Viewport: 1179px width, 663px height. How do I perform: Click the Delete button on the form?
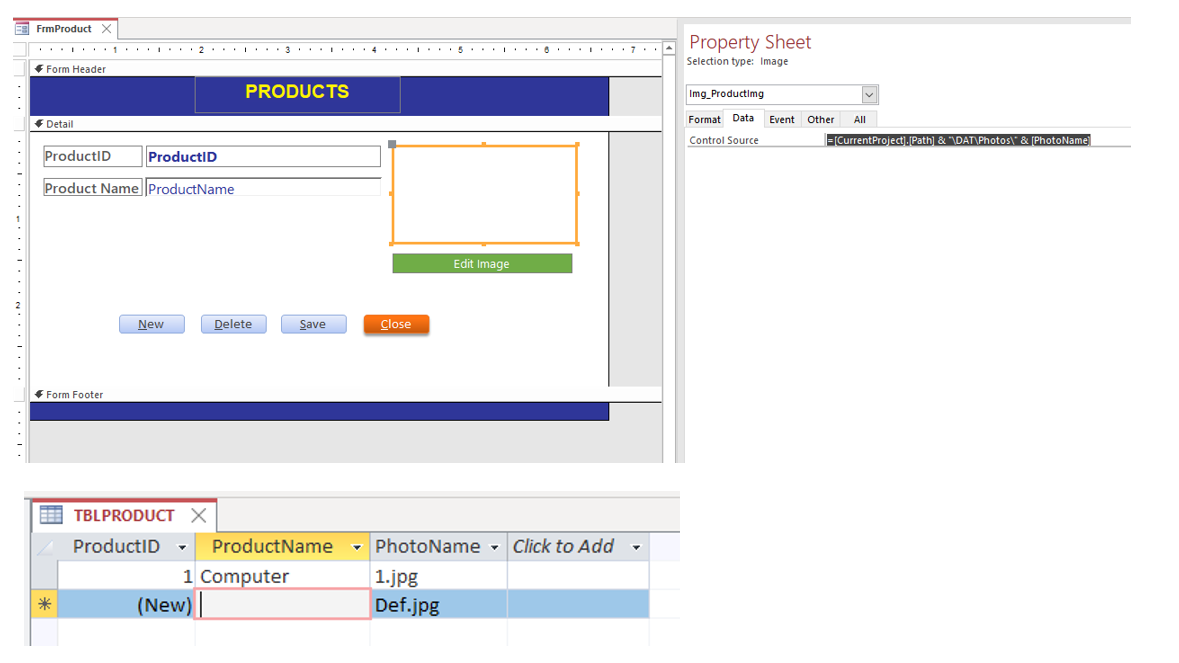coord(233,324)
